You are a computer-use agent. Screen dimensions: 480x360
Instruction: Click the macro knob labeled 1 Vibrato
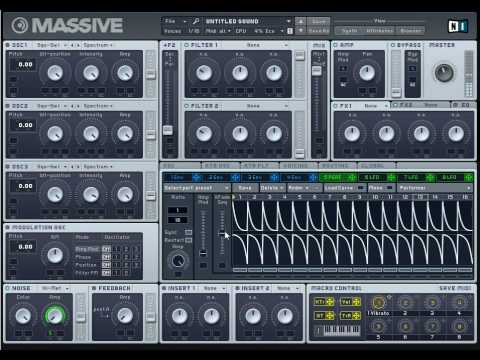(x=378, y=303)
